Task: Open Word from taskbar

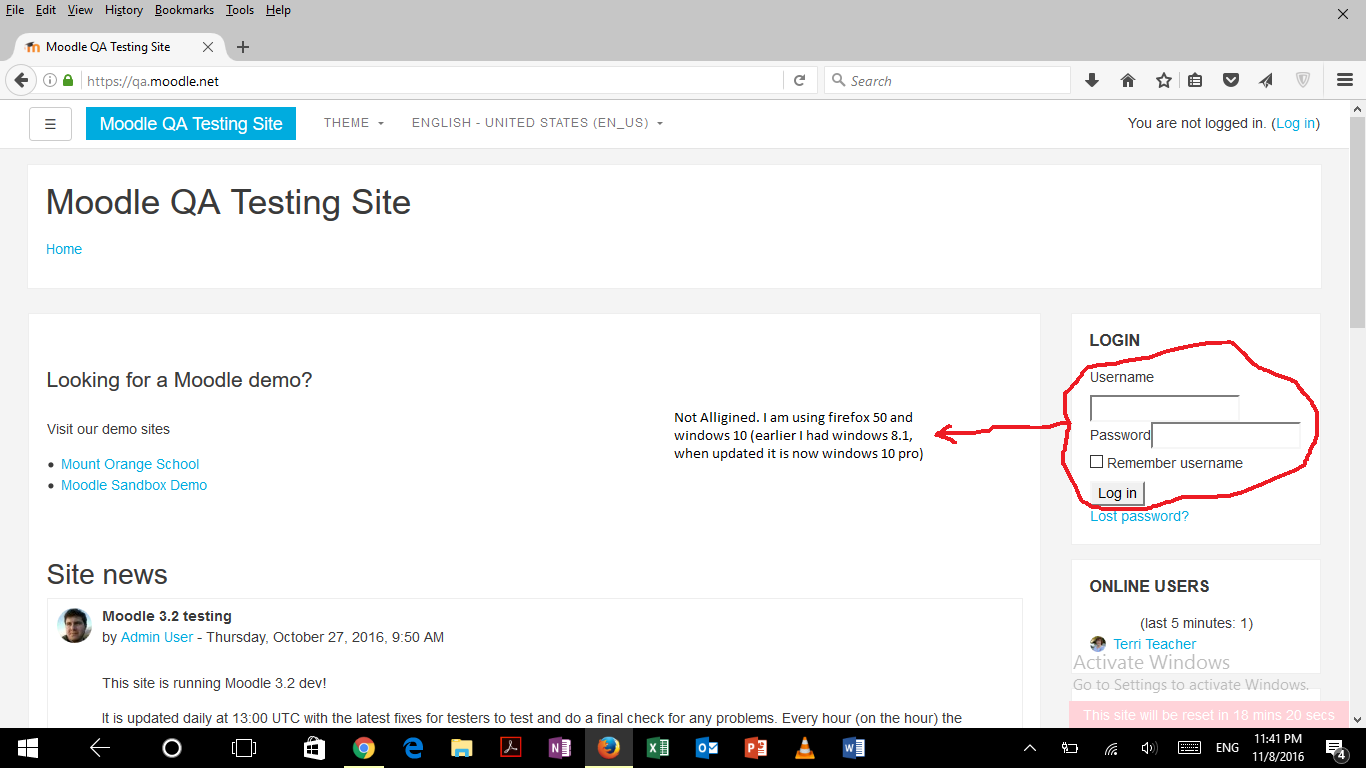Action: coord(853,748)
